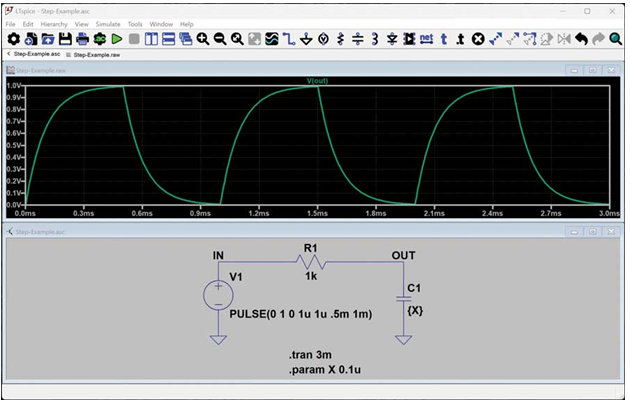This screenshot has width=630, height=405.
Task: Zoom out with the minus magnifier
Action: point(220,39)
